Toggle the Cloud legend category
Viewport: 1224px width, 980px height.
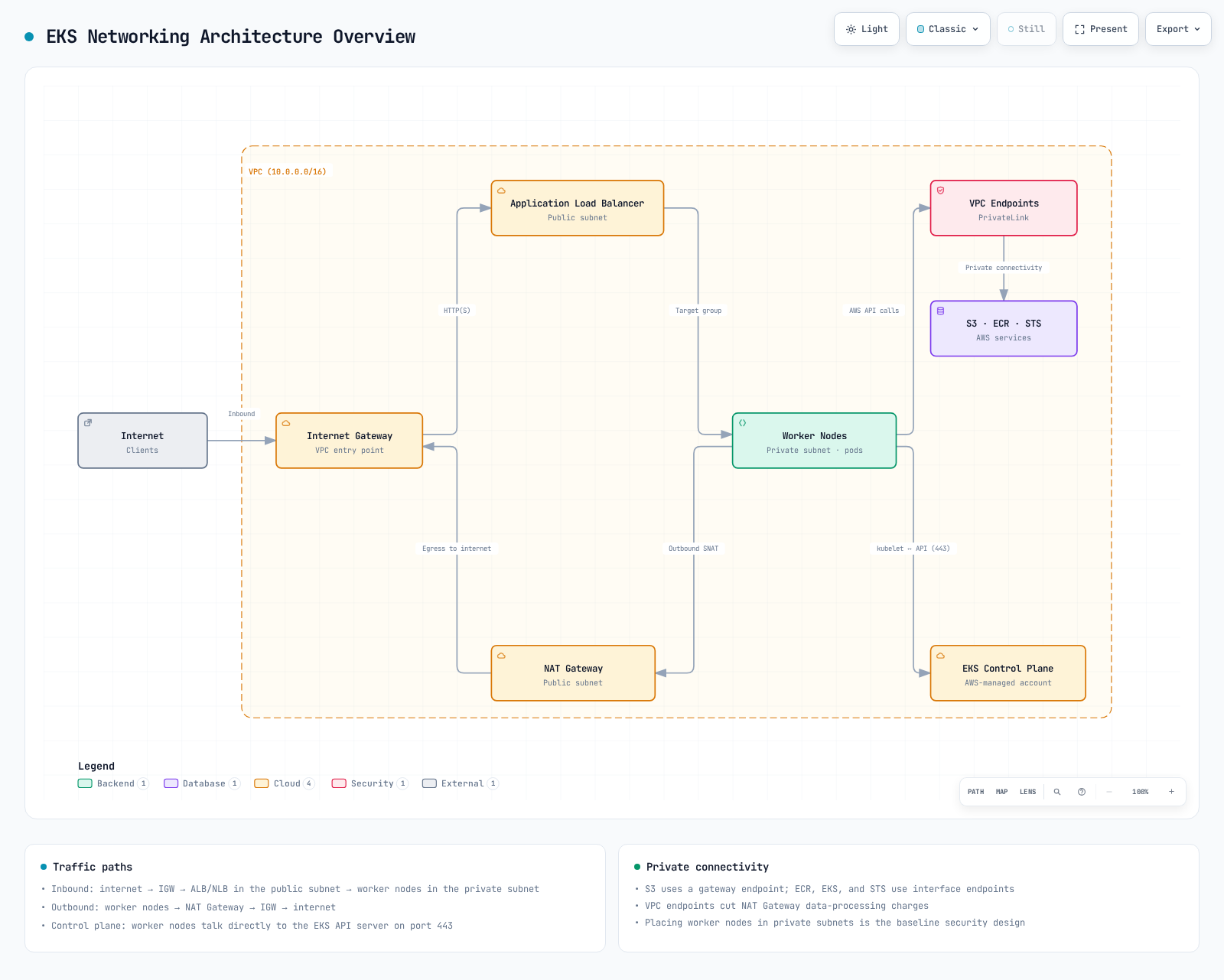pos(285,783)
